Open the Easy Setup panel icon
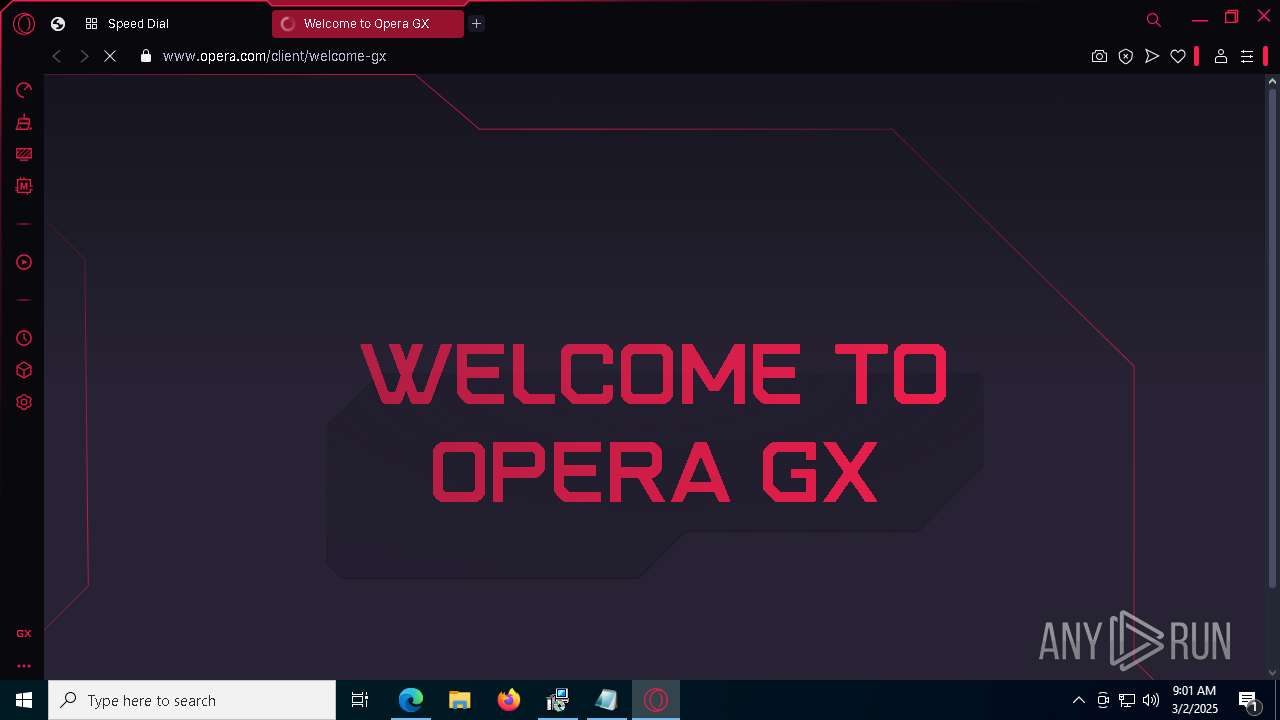This screenshot has height=720, width=1280. [1247, 57]
